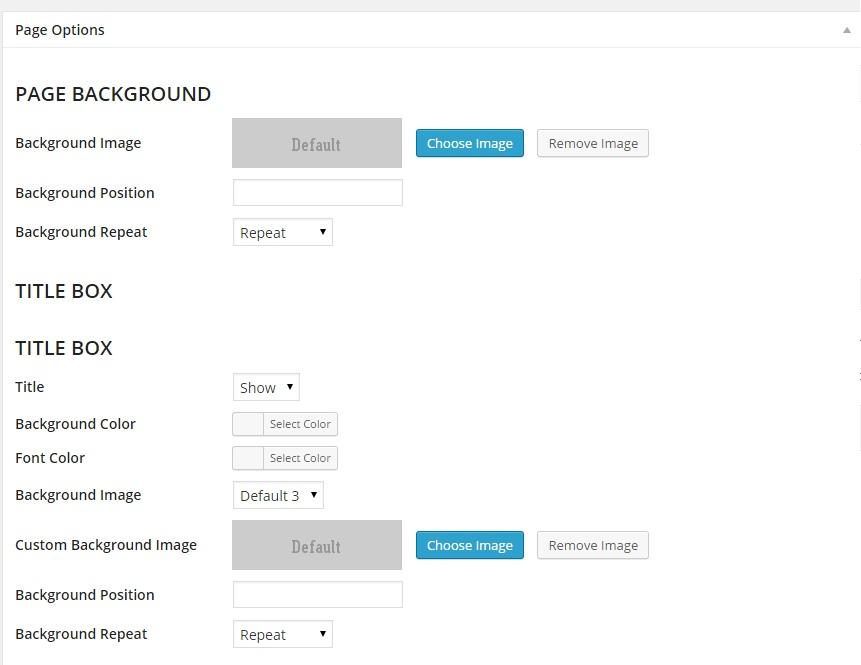This screenshot has width=861, height=665.
Task: Click the Background Color label
Action: coord(75,424)
